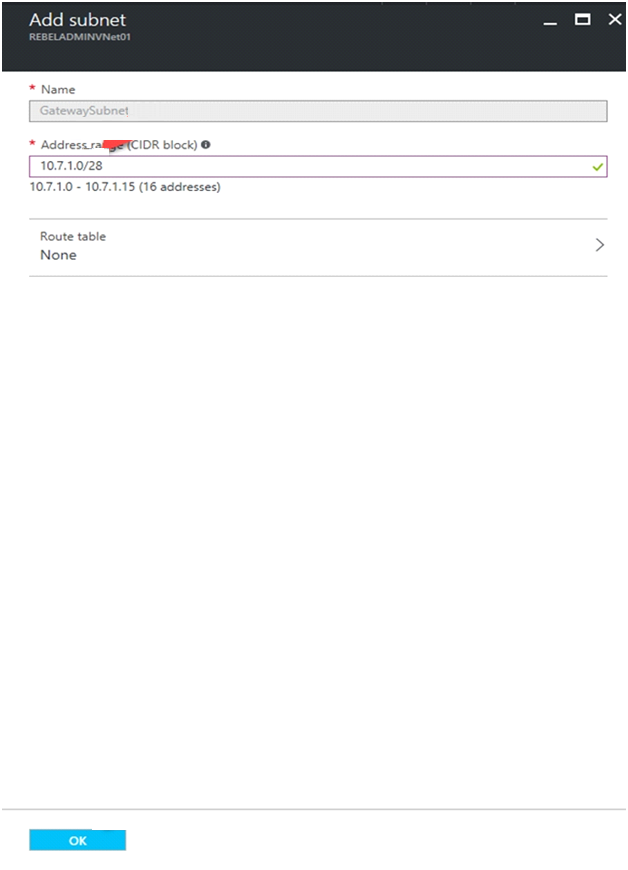The image size is (628, 870).
Task: Select the Route table label
Action: point(73,236)
